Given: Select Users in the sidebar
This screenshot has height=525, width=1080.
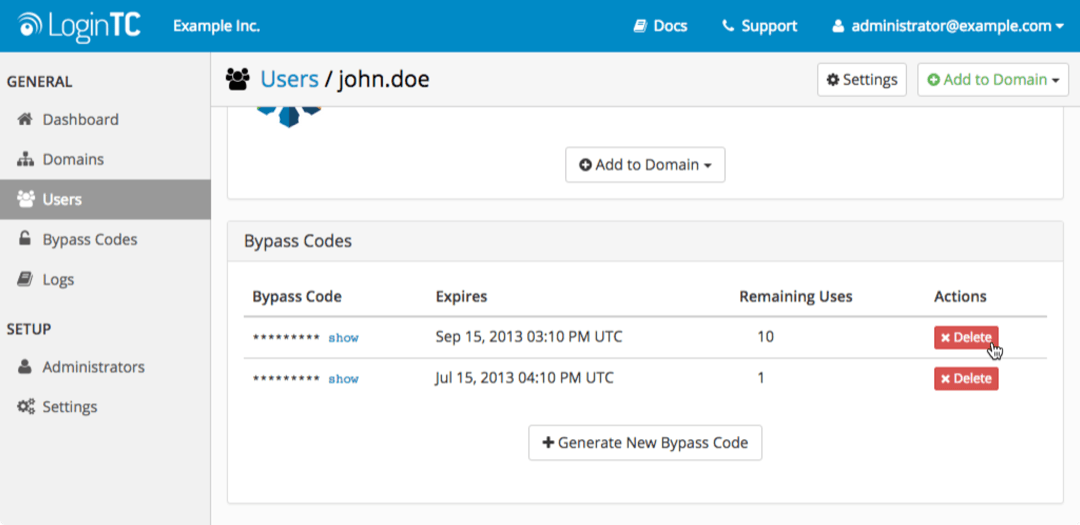Looking at the screenshot, I should pos(105,199).
